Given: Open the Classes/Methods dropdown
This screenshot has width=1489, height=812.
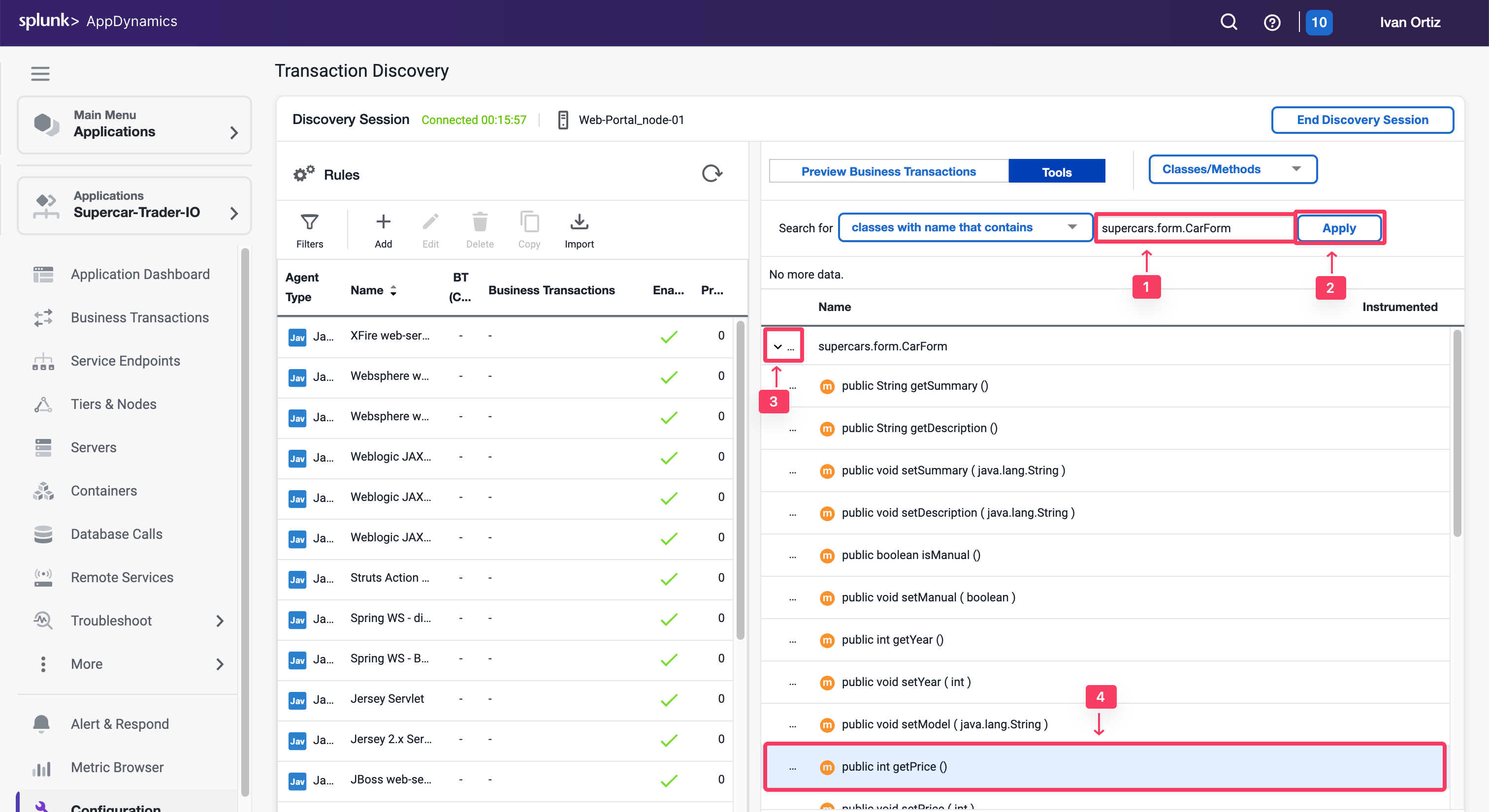Looking at the screenshot, I should coord(1232,169).
